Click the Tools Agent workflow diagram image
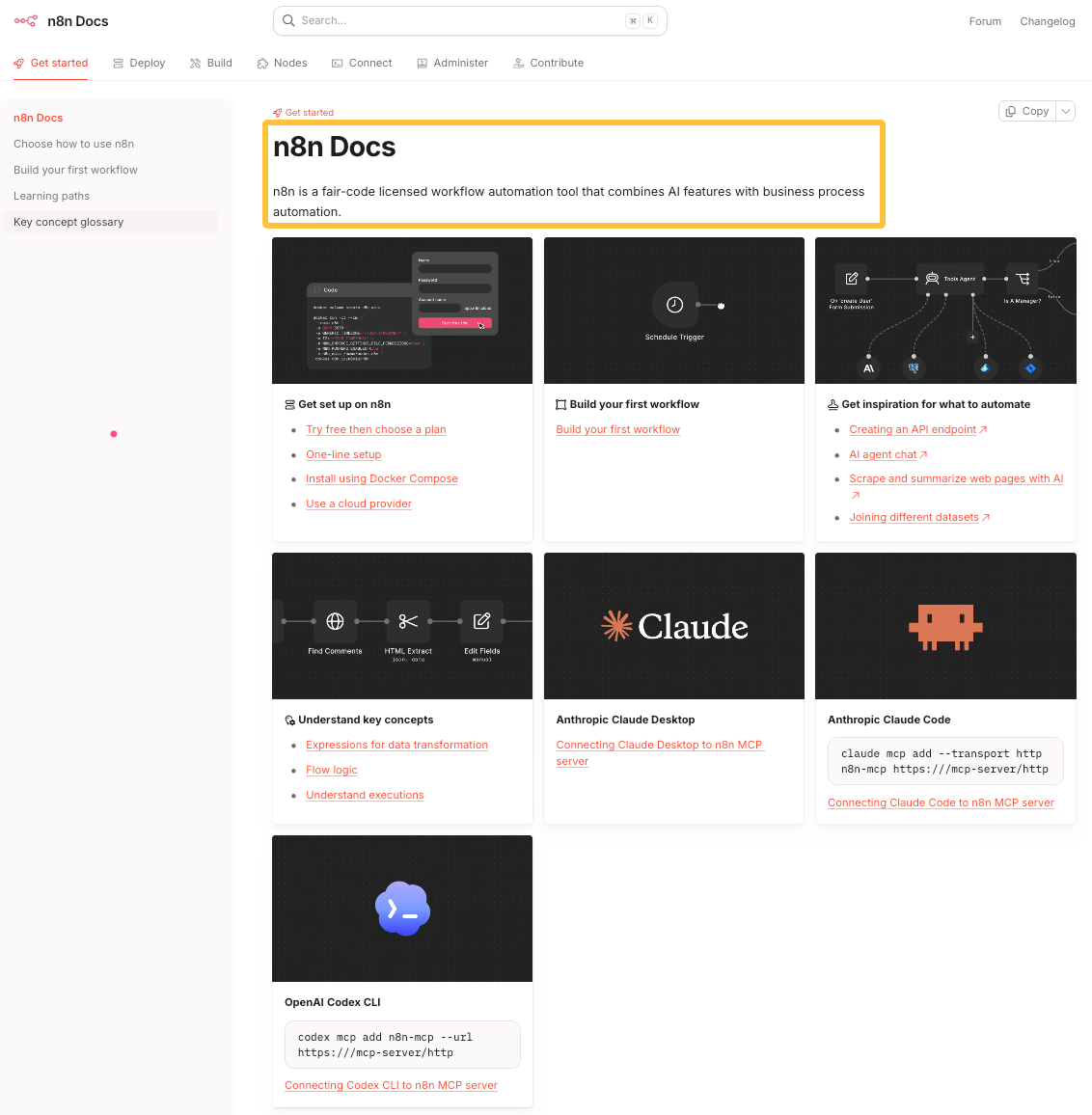Viewport: 1092px width, 1115px height. pyautogui.click(x=945, y=311)
